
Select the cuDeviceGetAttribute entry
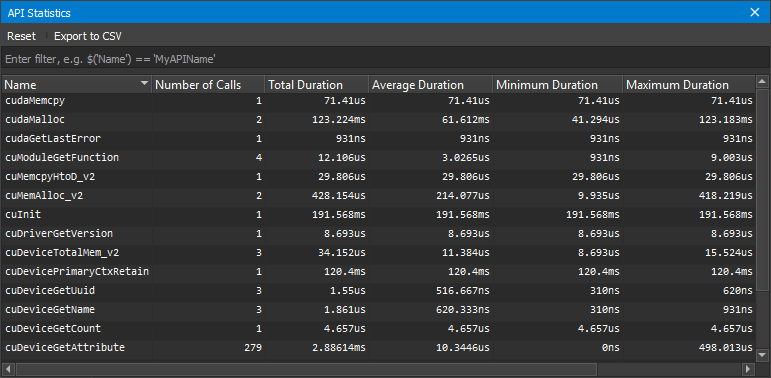(65, 348)
